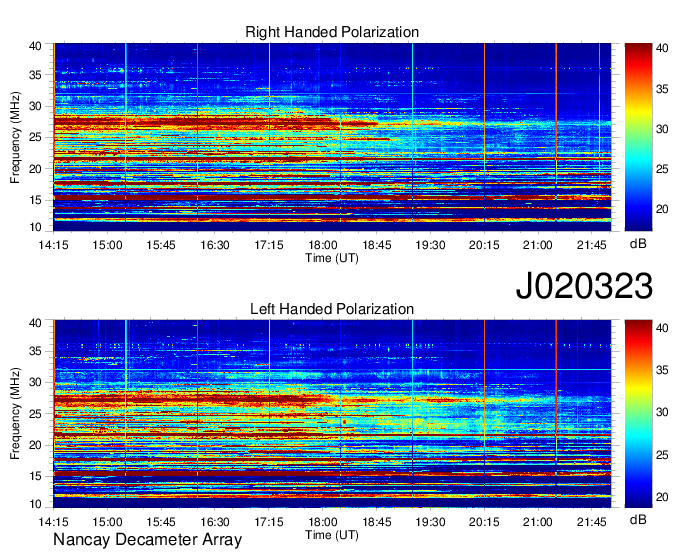Click the Nancay Decameter Array caption
Viewport: 680px width, 552px height.
147,540
